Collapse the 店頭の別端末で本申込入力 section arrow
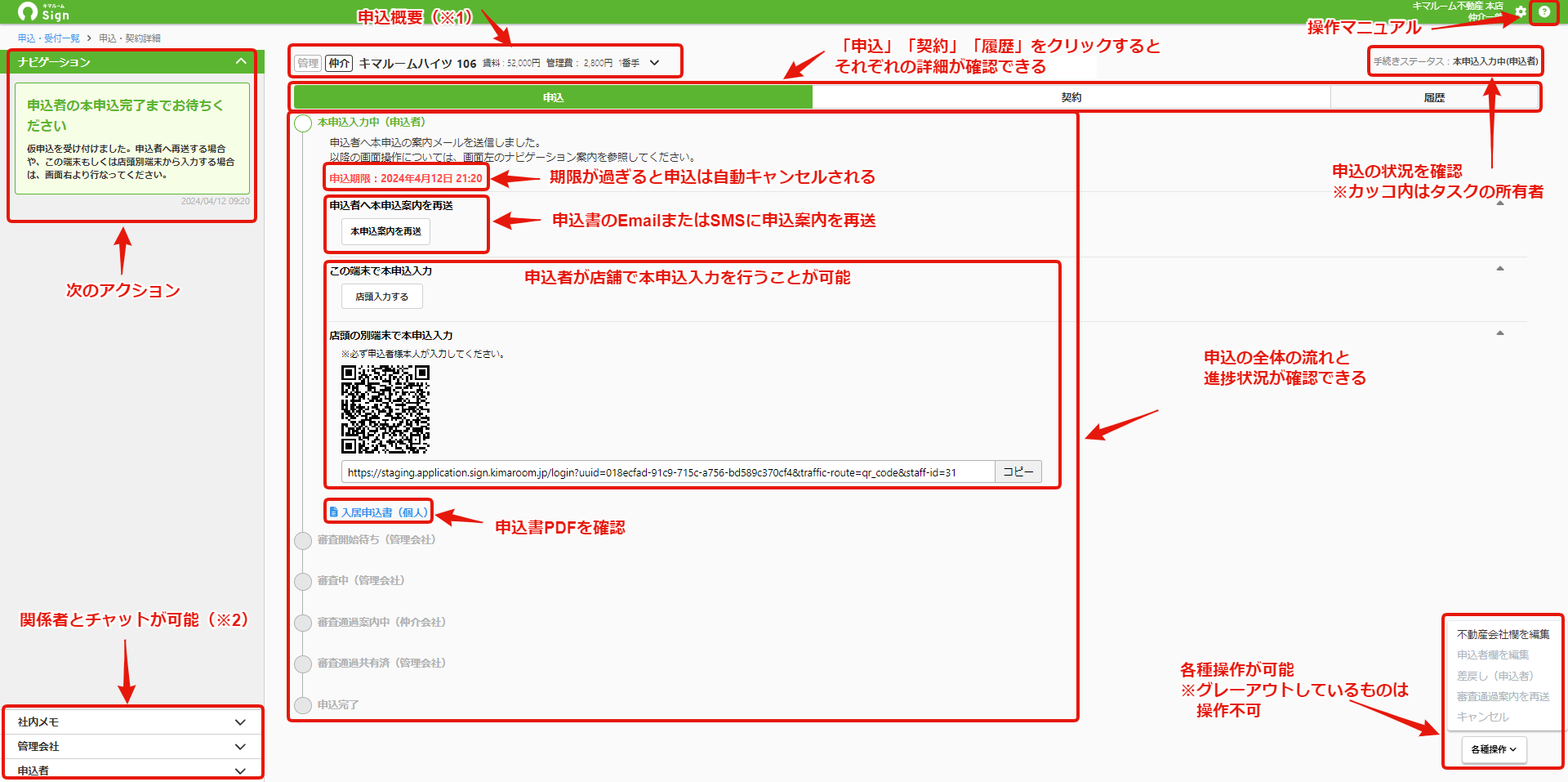 (1500, 333)
